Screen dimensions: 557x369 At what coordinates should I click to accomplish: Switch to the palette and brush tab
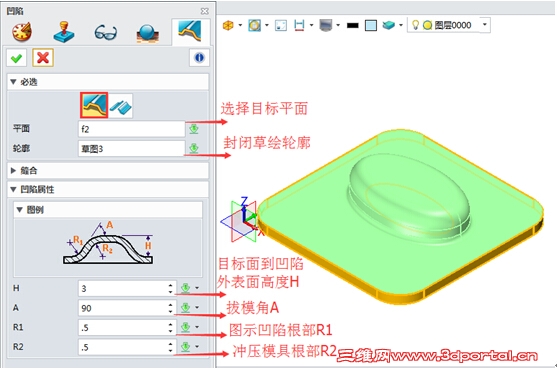(22, 32)
